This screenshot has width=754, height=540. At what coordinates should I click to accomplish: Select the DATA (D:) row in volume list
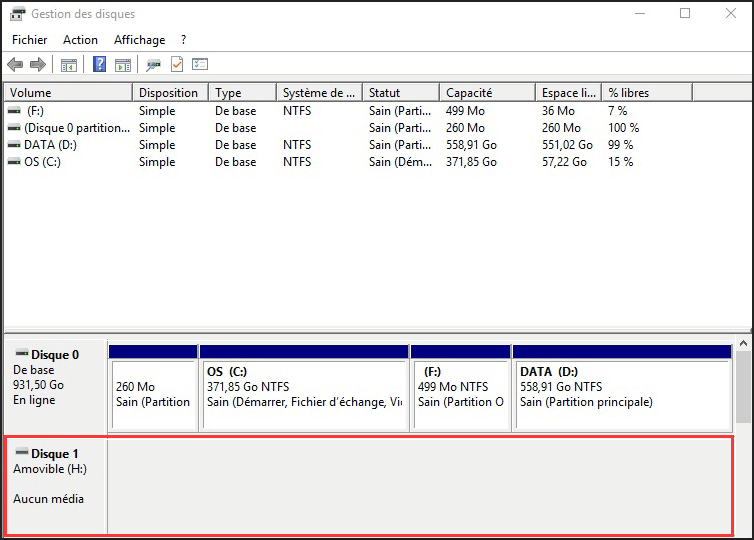pyautogui.click(x=50, y=145)
